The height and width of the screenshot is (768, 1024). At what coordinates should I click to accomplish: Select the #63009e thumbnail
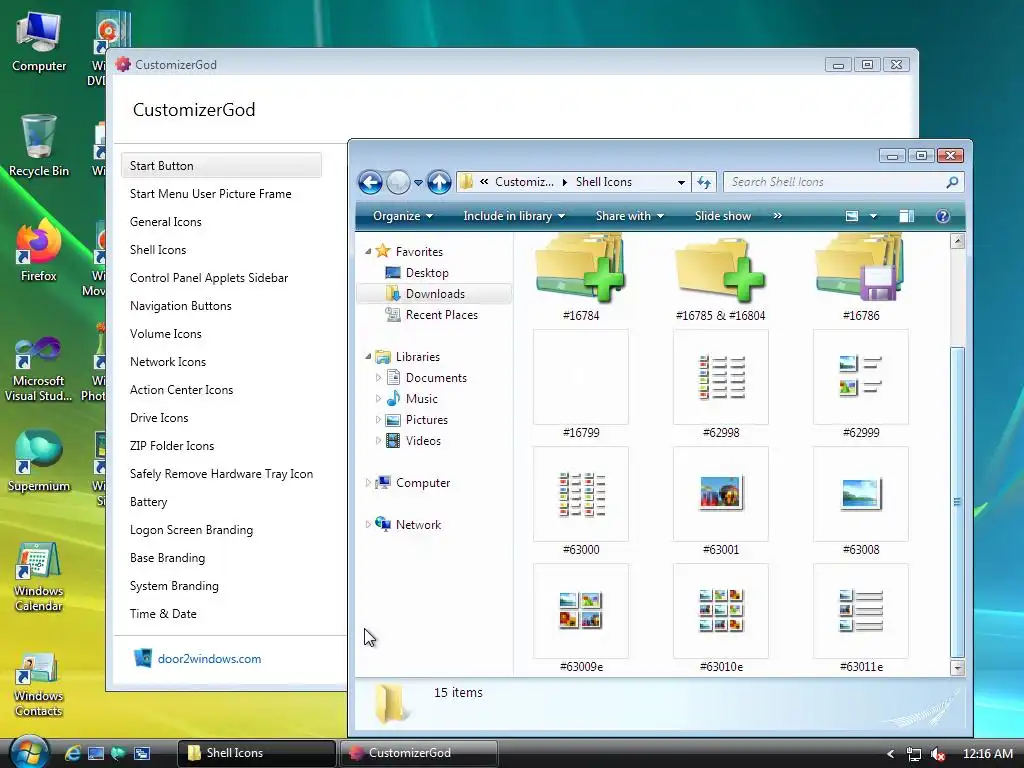581,611
